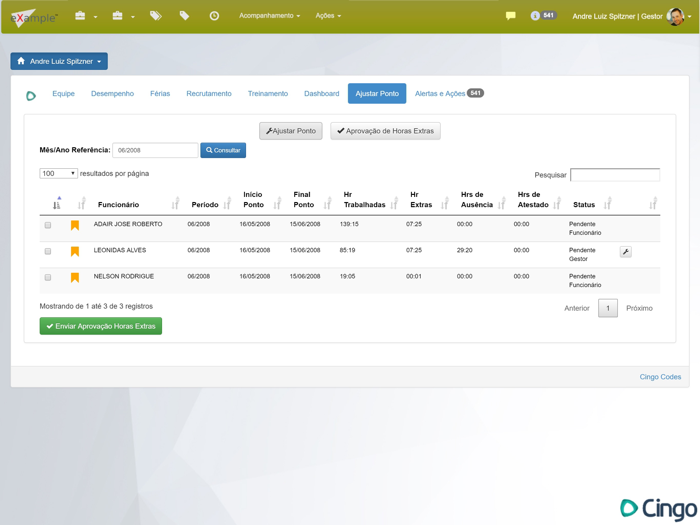This screenshot has width=700, height=525.
Task: Sort table by Período column
Action: 227,203
